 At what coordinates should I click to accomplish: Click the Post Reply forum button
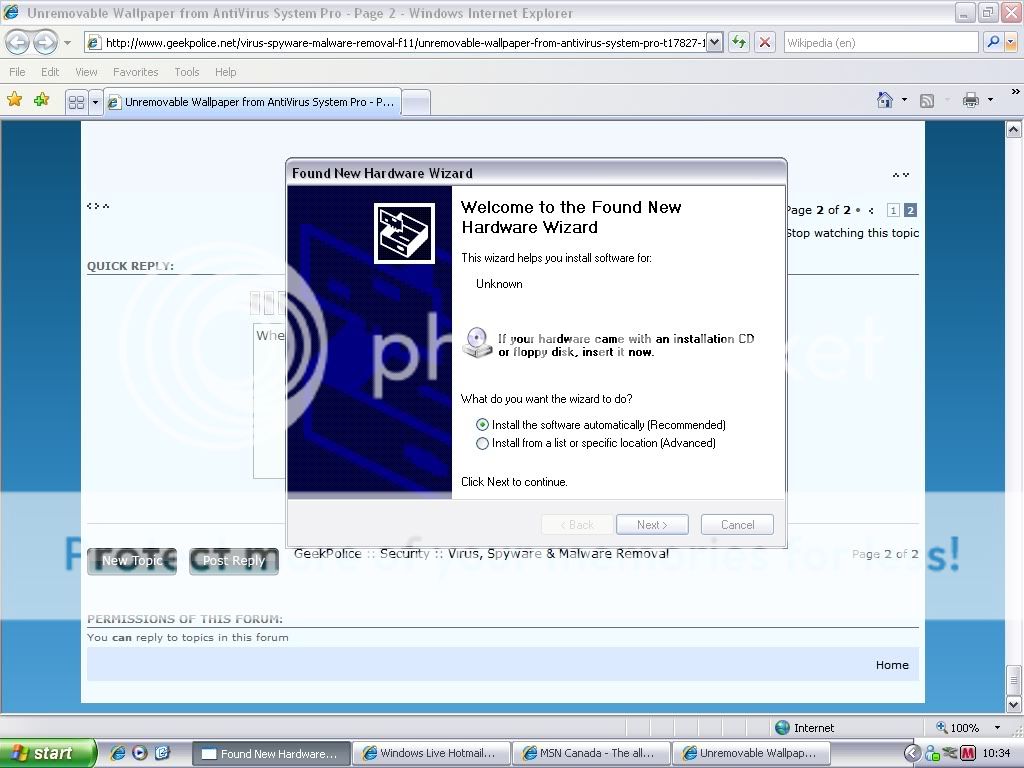pos(234,561)
